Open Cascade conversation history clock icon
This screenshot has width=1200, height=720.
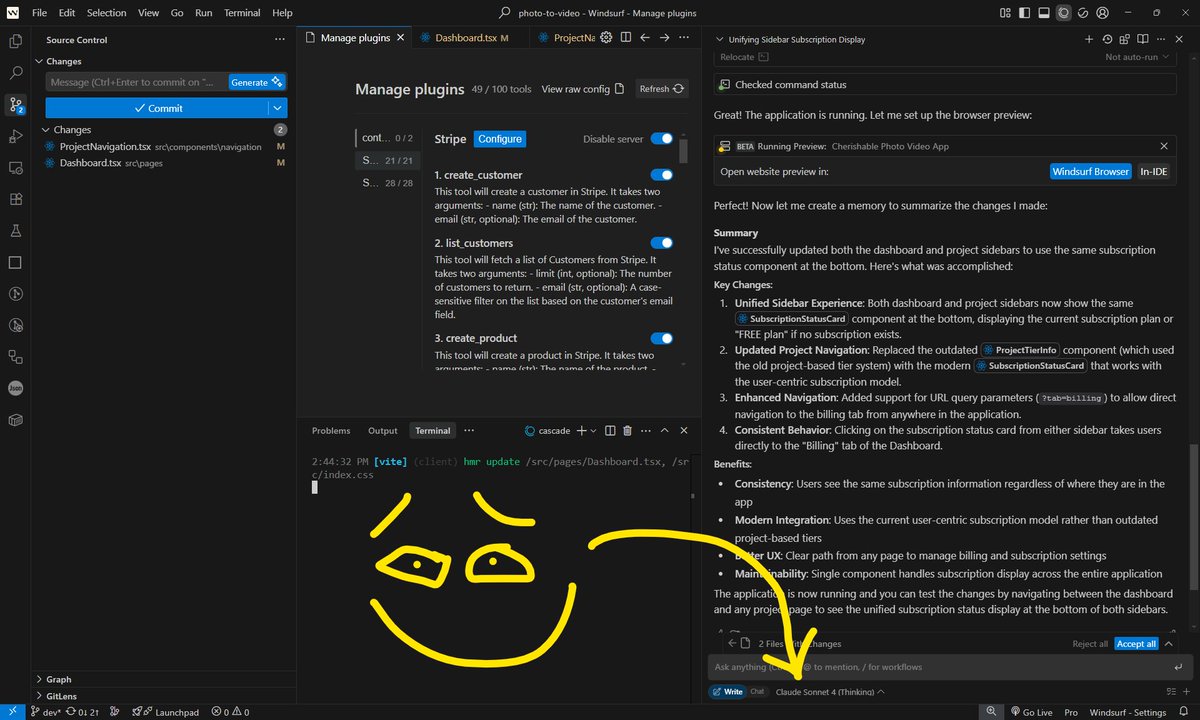point(1107,40)
